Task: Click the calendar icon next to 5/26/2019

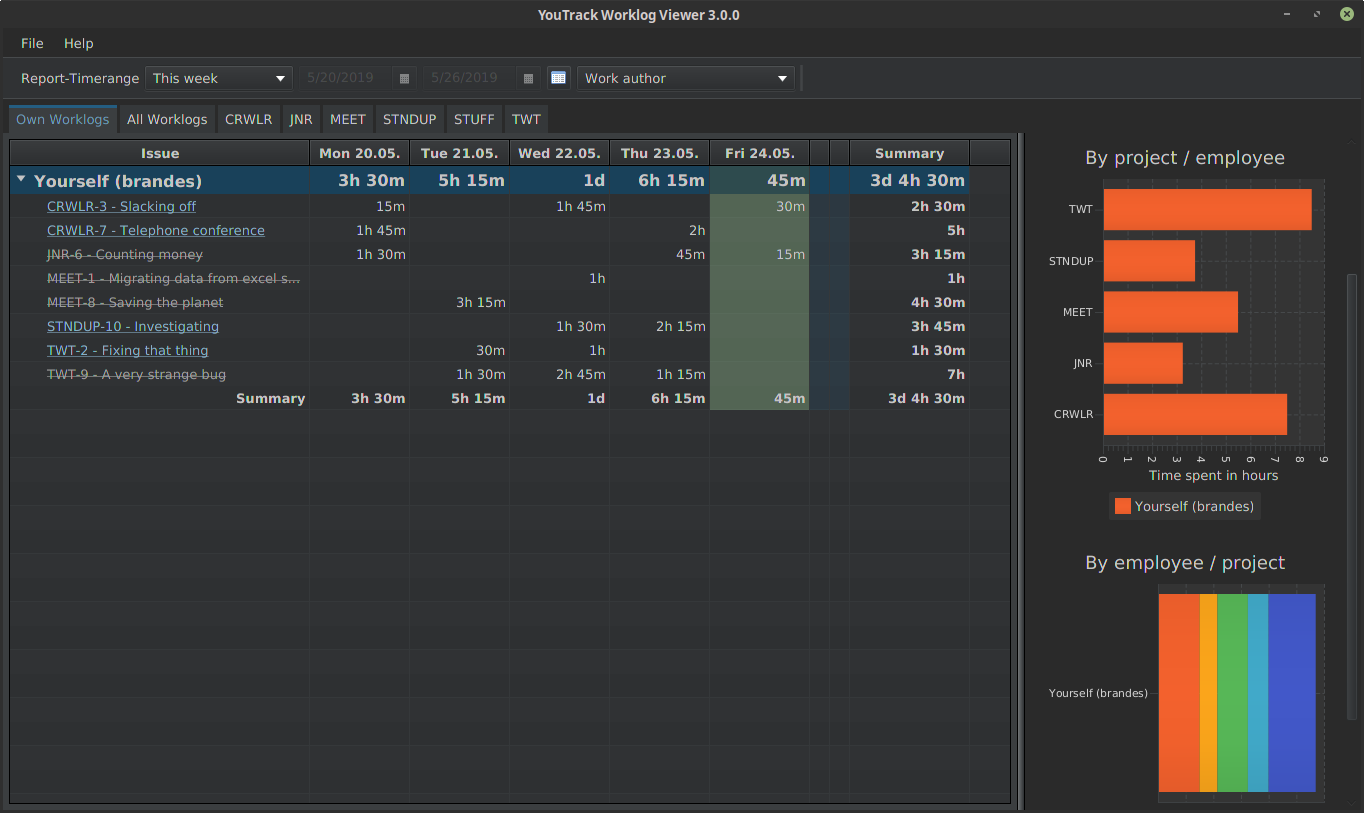Action: (529, 78)
